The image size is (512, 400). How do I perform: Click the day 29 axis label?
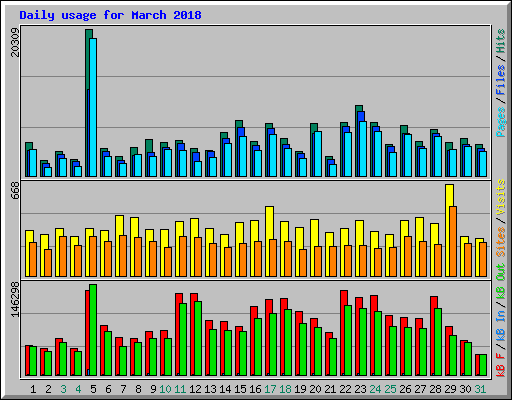click(450, 389)
